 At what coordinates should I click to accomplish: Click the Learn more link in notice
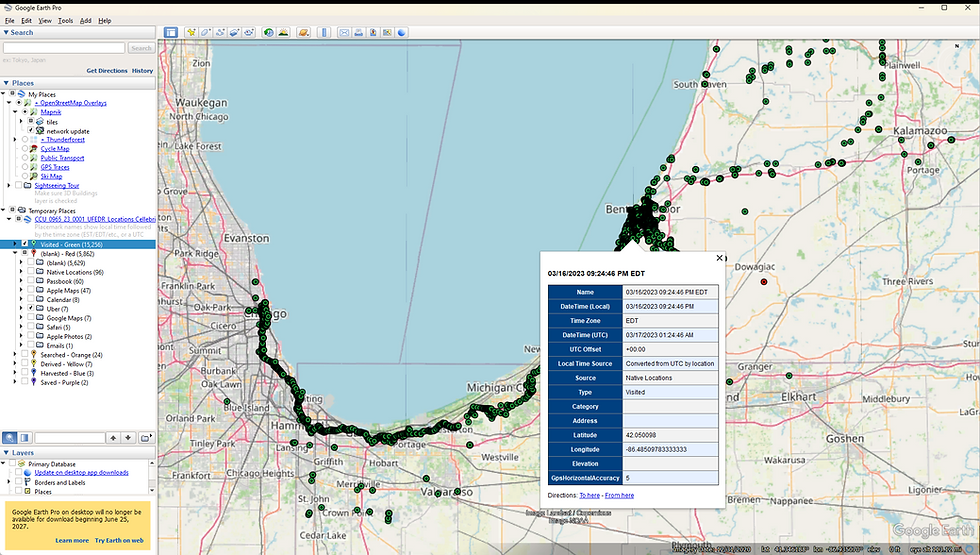pos(72,540)
